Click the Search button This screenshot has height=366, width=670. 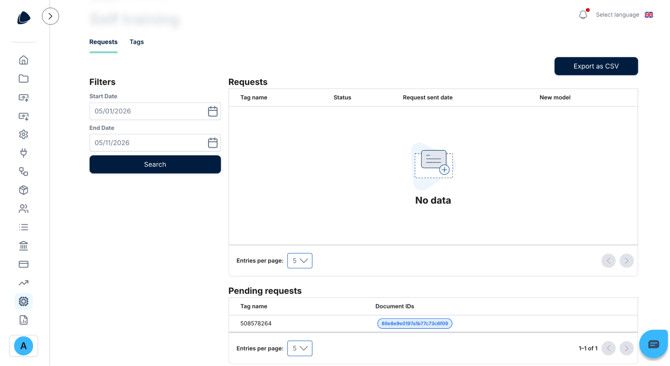tap(155, 164)
